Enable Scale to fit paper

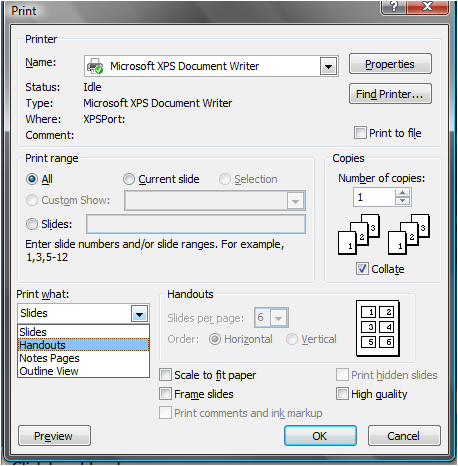(x=165, y=375)
